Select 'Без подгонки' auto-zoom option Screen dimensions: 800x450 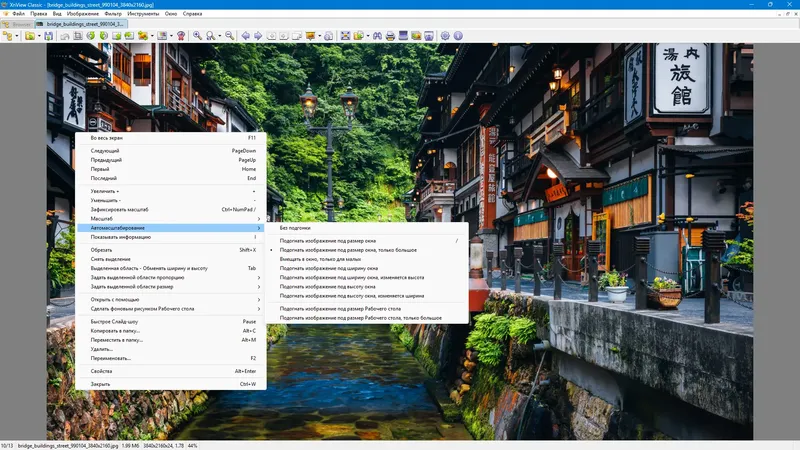click(295, 228)
